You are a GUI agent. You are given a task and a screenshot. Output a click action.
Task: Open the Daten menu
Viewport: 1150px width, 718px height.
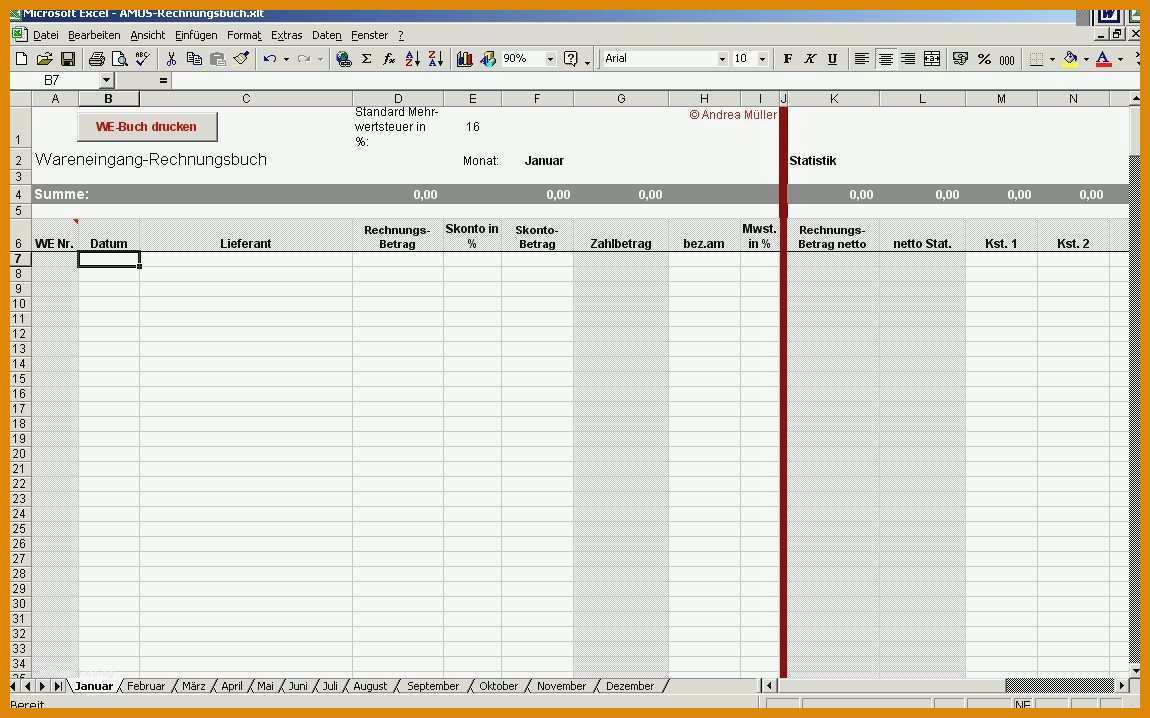click(326, 35)
